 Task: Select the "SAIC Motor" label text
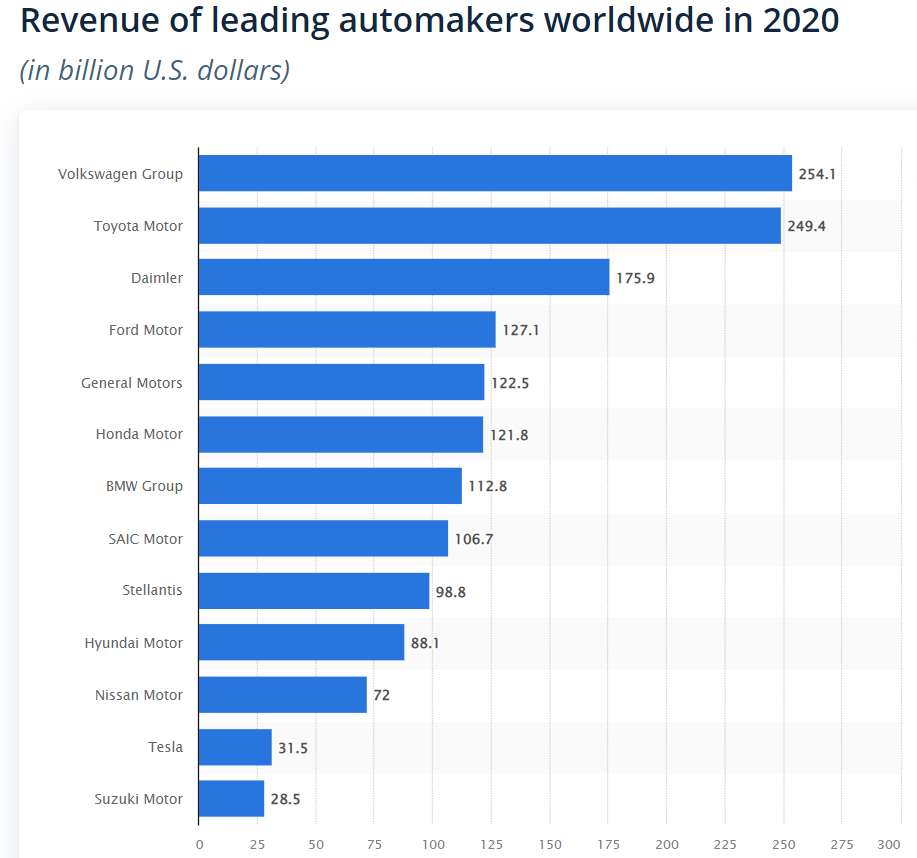tap(146, 539)
